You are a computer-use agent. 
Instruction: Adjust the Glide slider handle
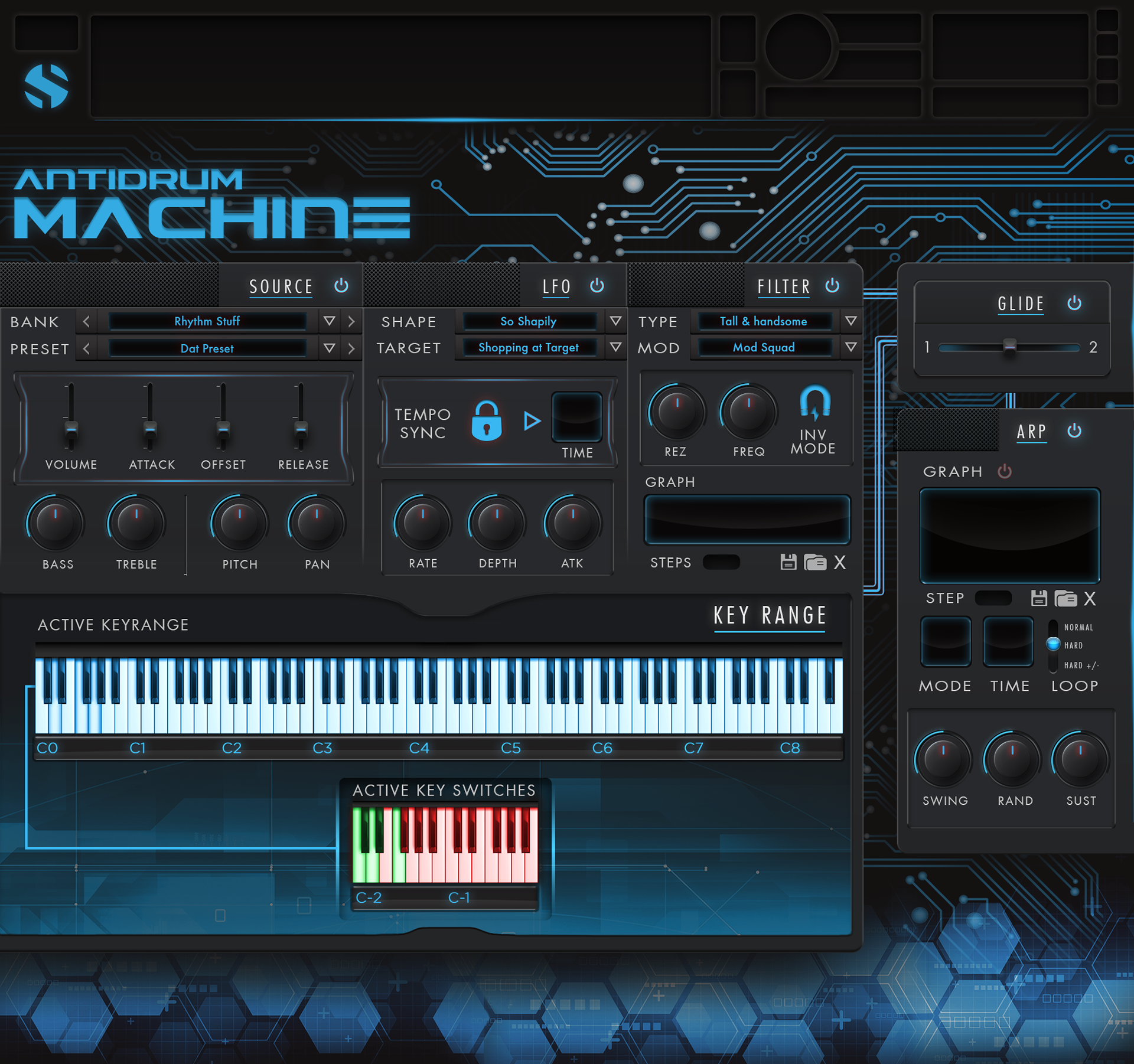1010,347
